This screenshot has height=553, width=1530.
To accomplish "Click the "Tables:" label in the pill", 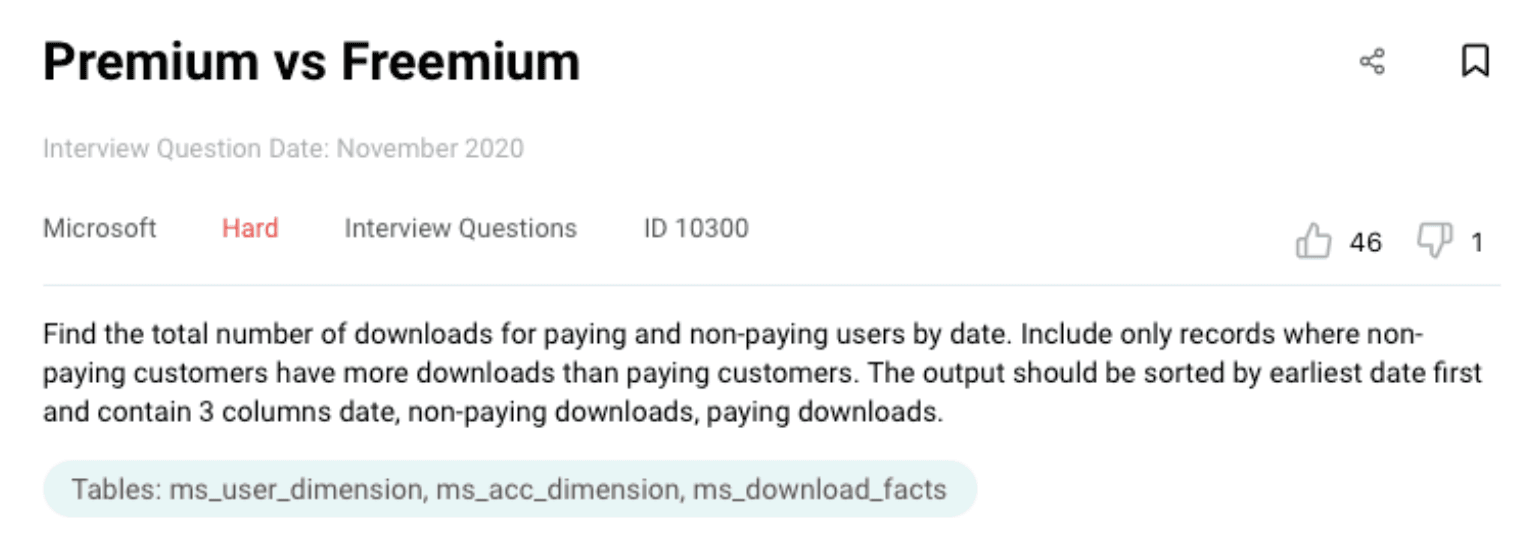I will pos(116,489).
